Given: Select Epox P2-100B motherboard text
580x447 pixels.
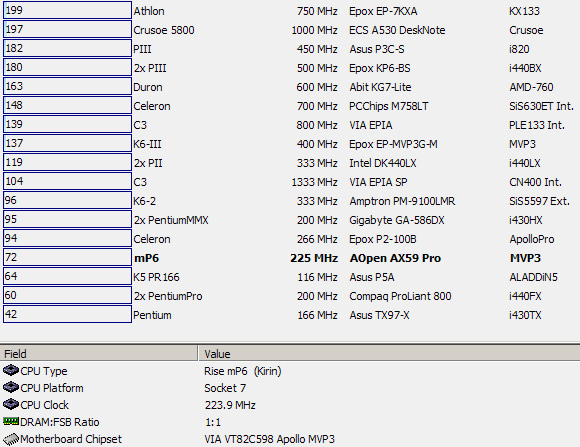Looking at the screenshot, I should pyautogui.click(x=383, y=239).
